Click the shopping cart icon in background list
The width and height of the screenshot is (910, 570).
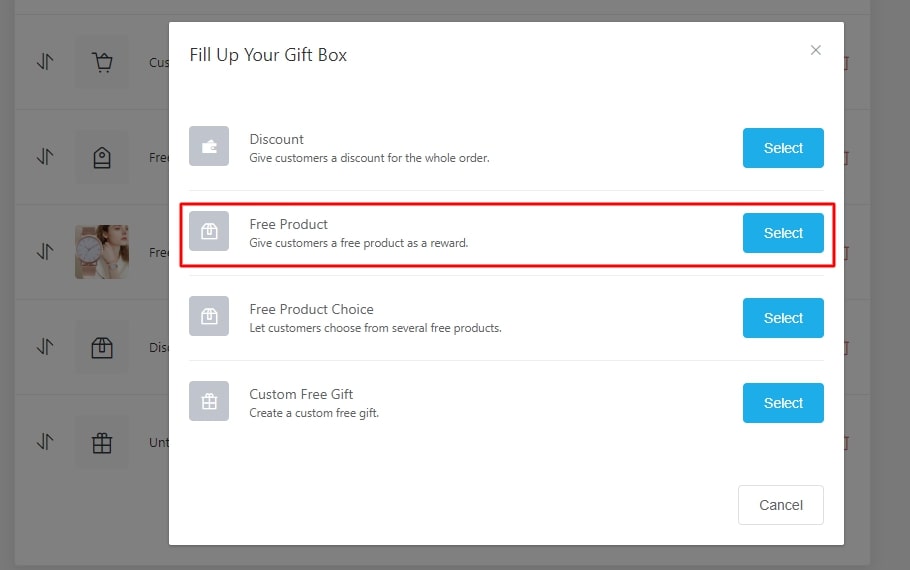pos(102,62)
